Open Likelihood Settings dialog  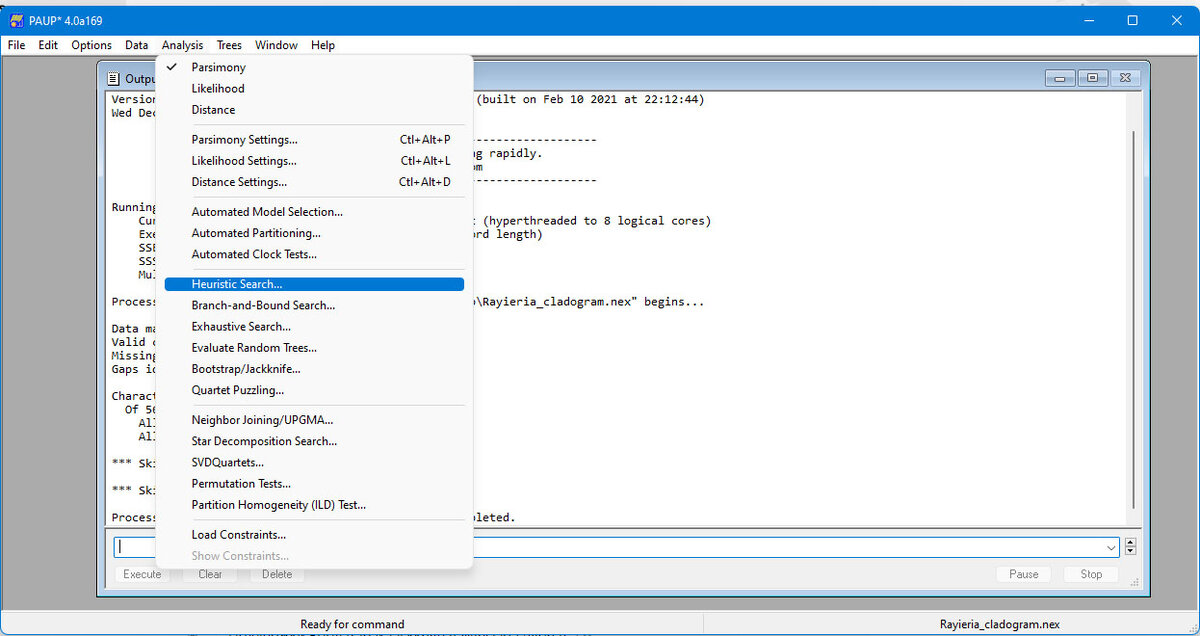(314, 161)
